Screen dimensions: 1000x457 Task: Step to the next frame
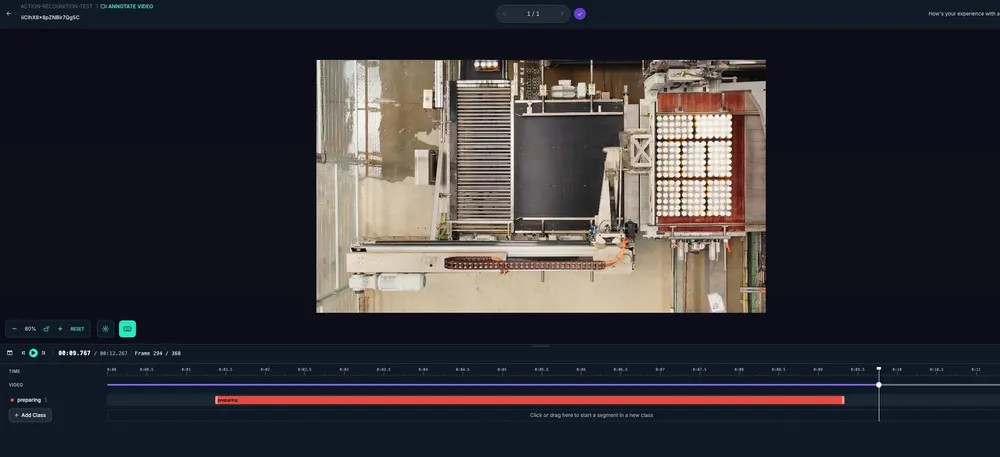coord(43,353)
